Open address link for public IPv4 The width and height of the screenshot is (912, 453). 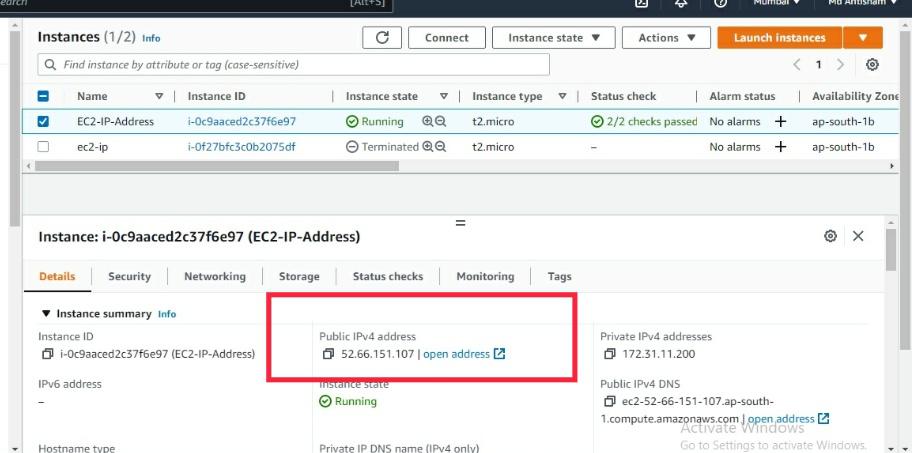coord(464,354)
